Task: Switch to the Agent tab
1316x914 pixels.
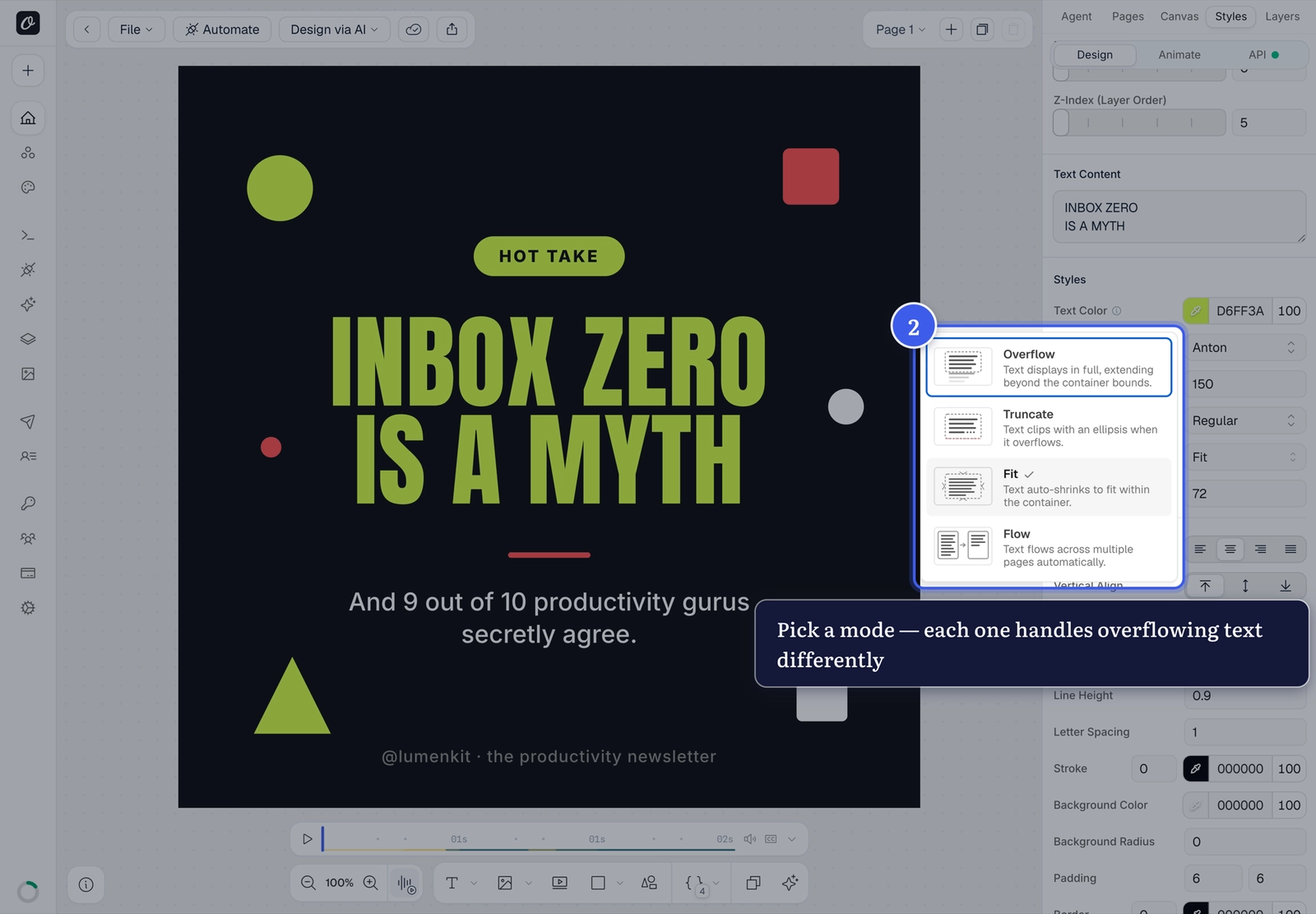Action: tap(1076, 16)
